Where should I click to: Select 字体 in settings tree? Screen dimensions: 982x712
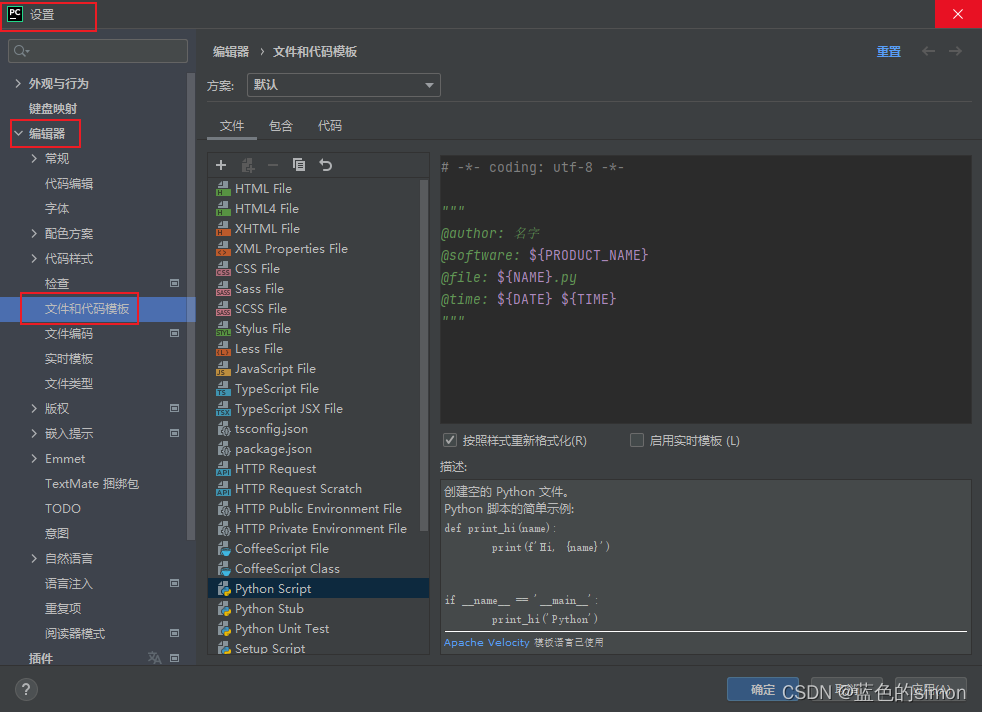pos(57,209)
